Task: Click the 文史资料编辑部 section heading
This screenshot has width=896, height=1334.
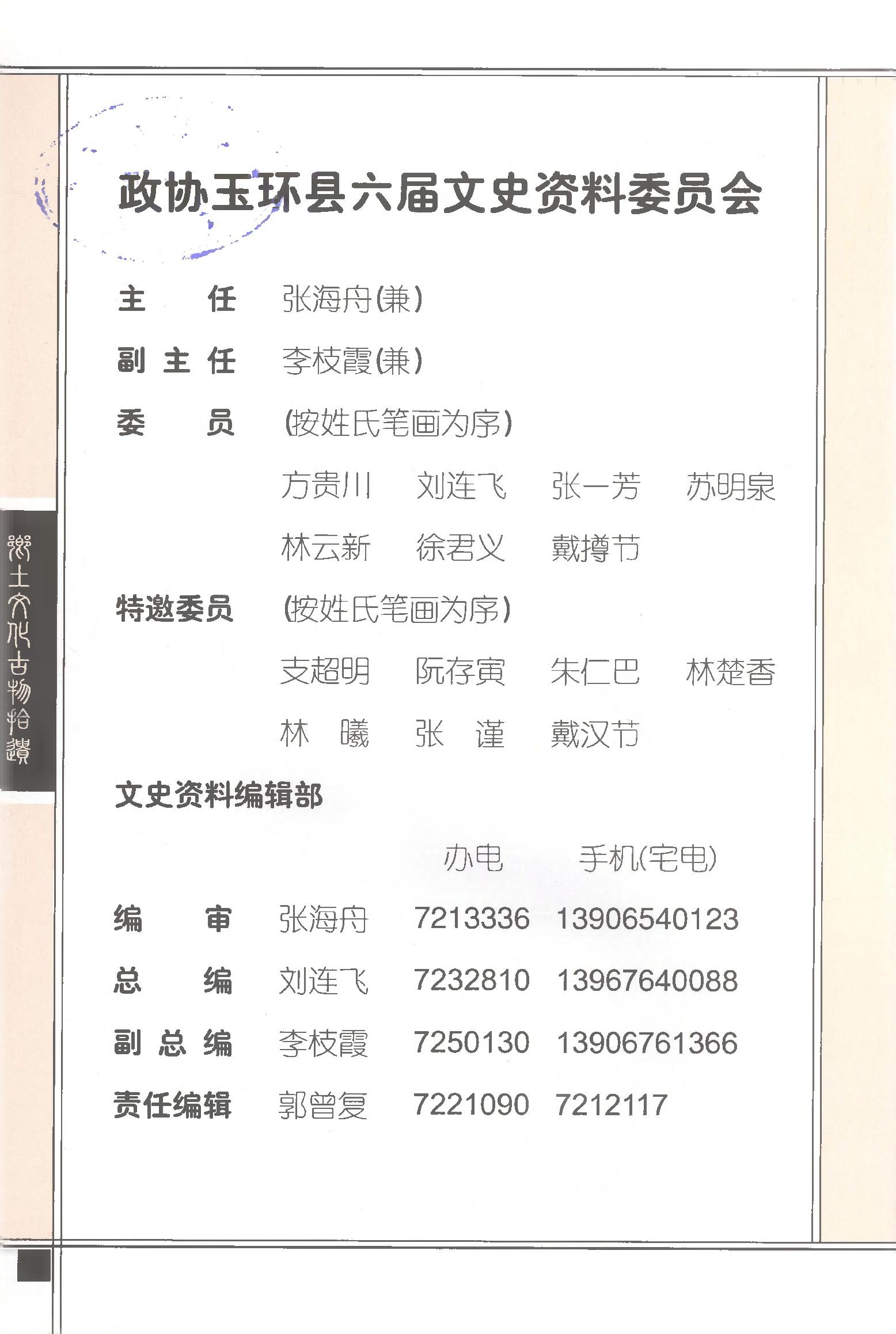Action: click(x=219, y=796)
